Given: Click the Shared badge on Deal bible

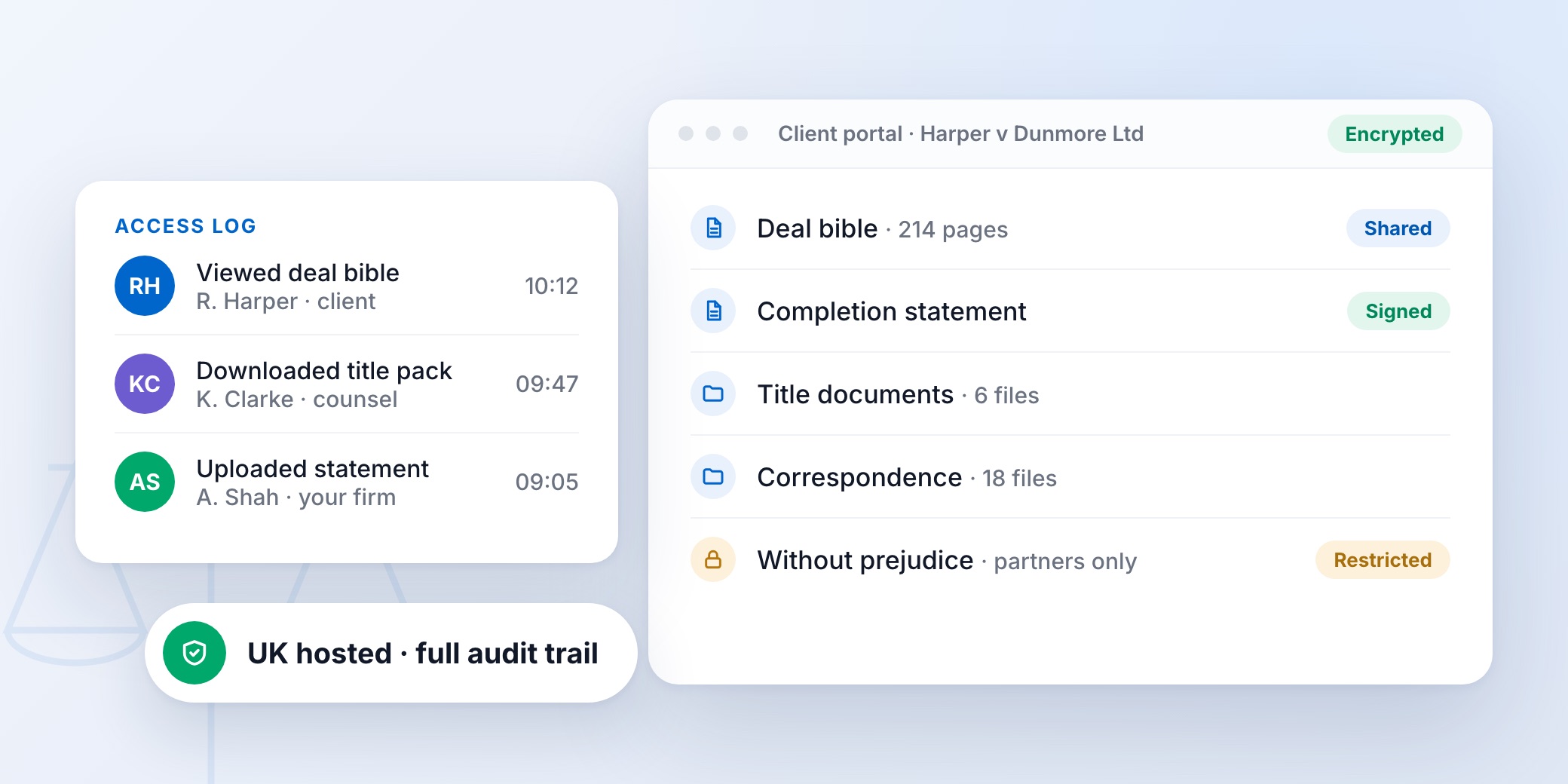Looking at the screenshot, I should pyautogui.click(x=1398, y=228).
